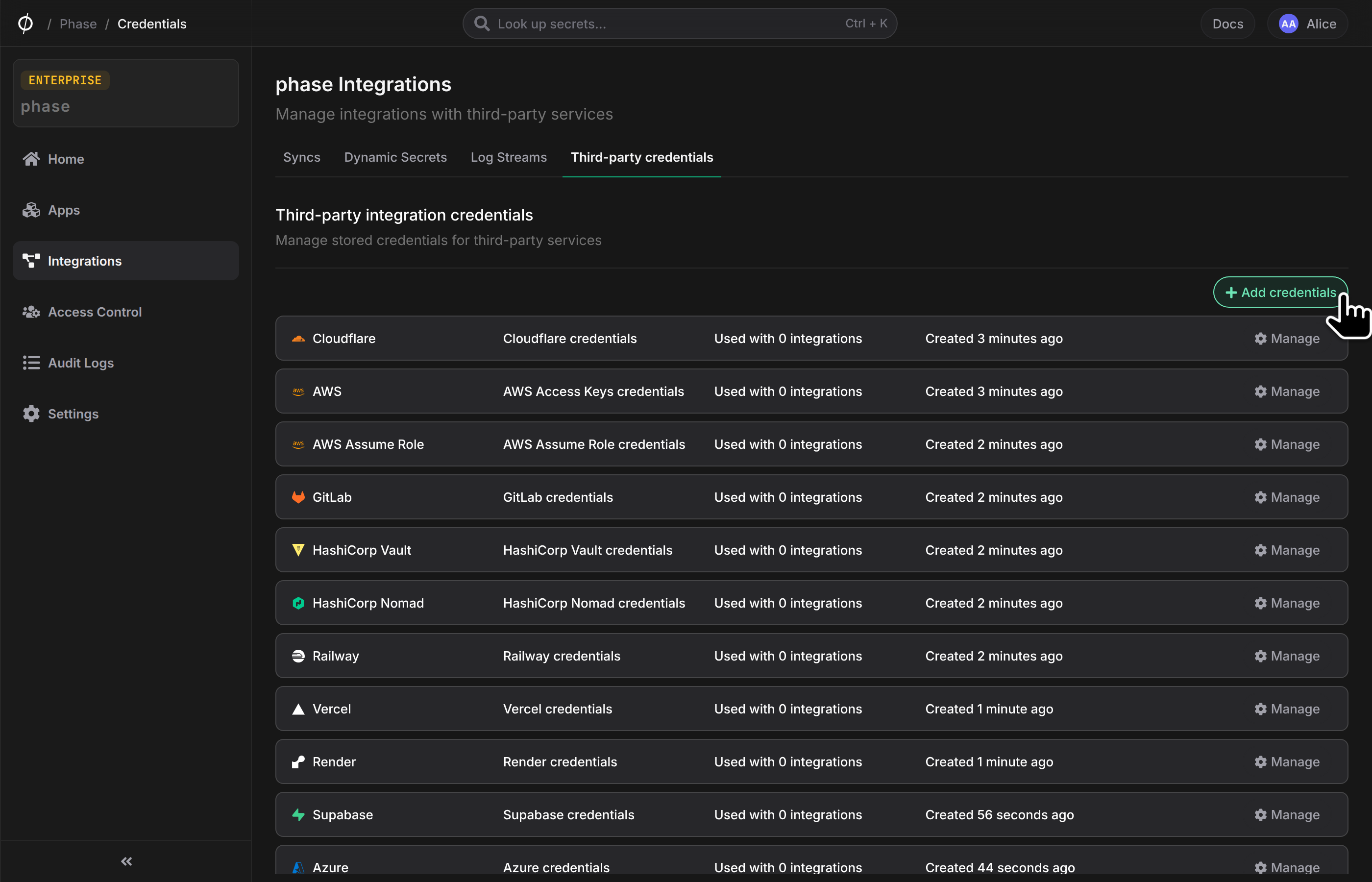This screenshot has width=1372, height=882.
Task: Click the Vercel triangle icon
Action: click(x=298, y=709)
